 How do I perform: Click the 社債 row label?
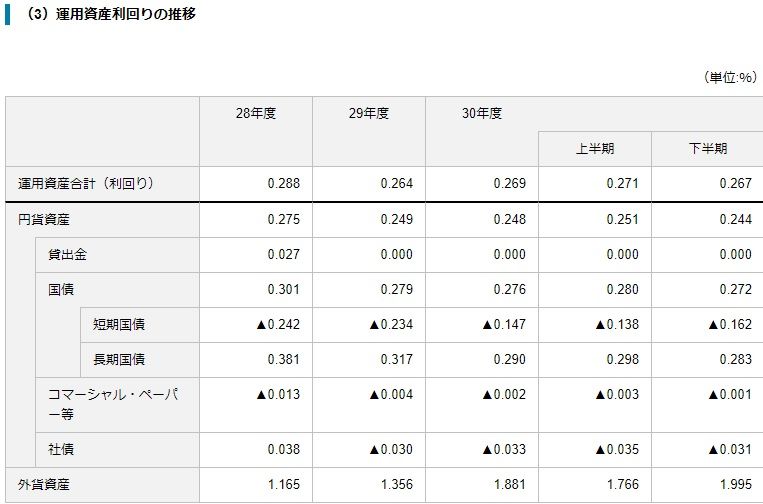[x=61, y=449]
